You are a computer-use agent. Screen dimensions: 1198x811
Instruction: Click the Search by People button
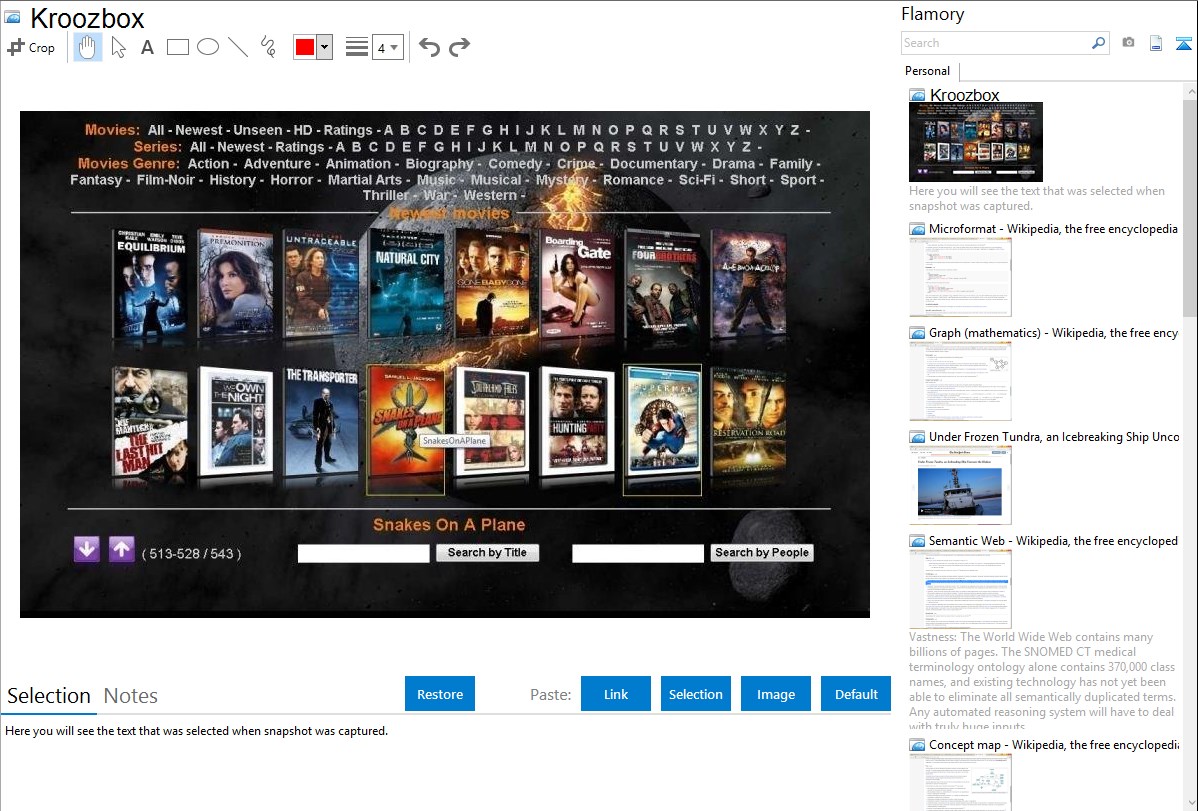point(762,553)
